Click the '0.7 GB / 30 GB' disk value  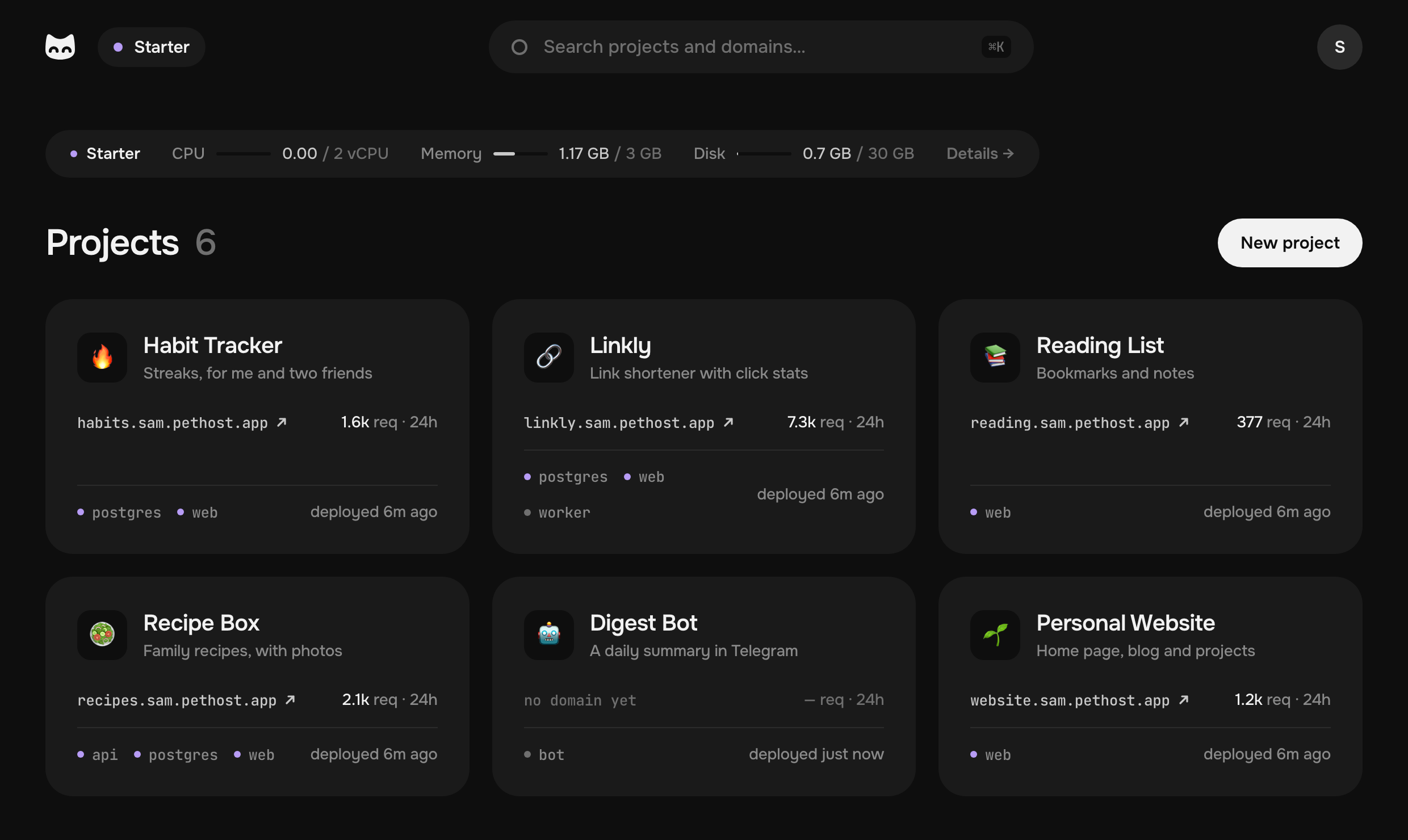coord(858,153)
